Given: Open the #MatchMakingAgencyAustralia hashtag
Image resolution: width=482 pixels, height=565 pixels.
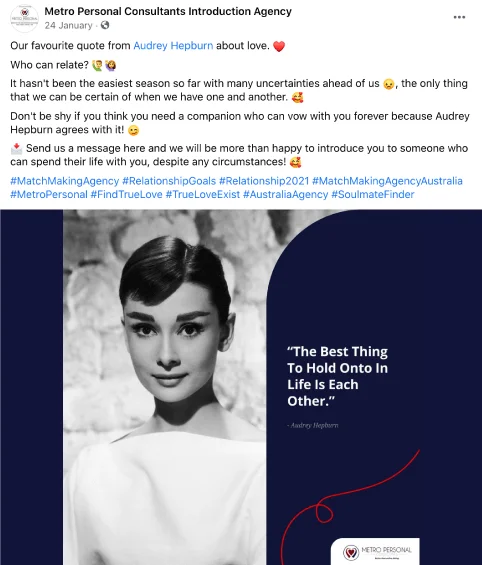Looking at the screenshot, I should coord(387,181).
